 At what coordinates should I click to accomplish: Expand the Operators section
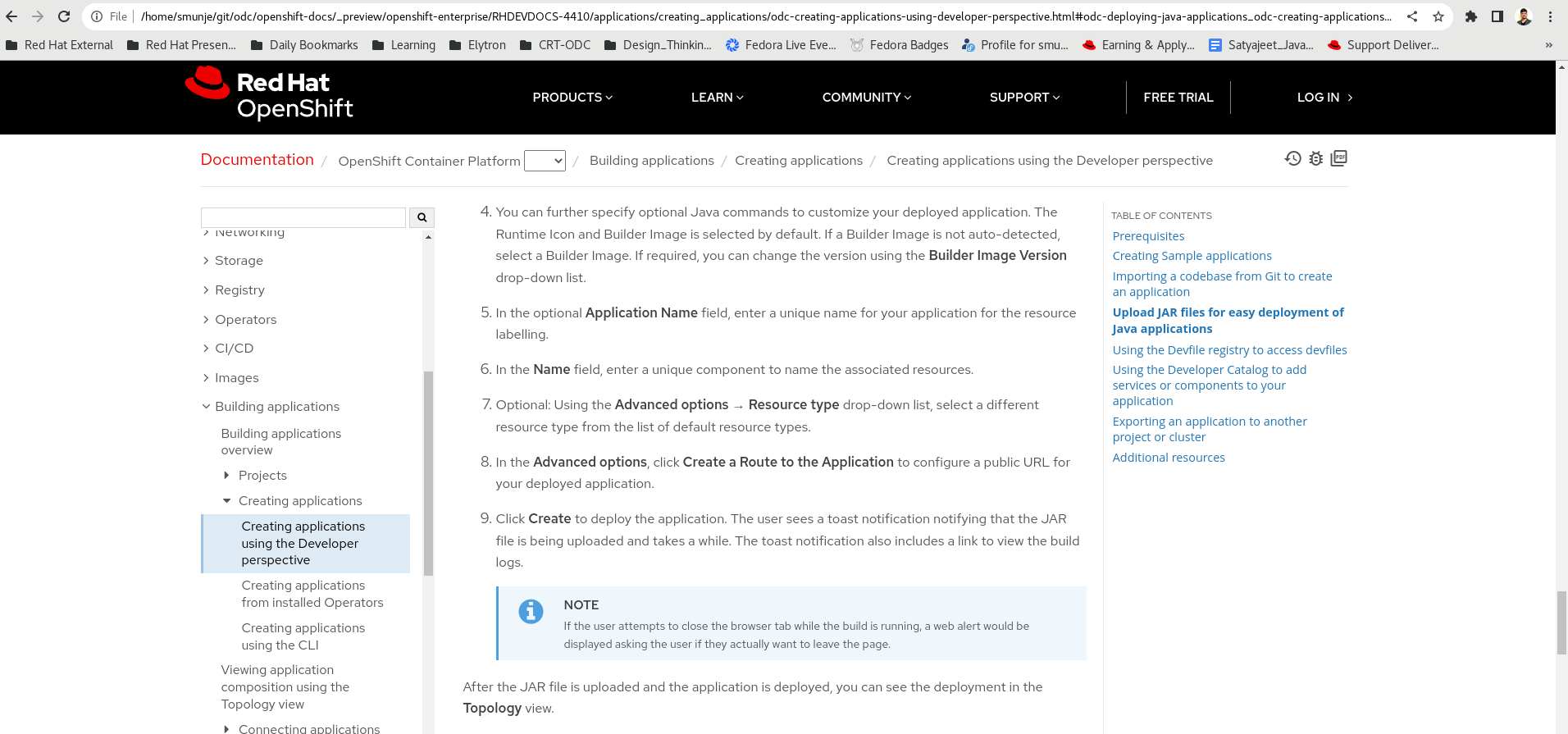[240, 320]
